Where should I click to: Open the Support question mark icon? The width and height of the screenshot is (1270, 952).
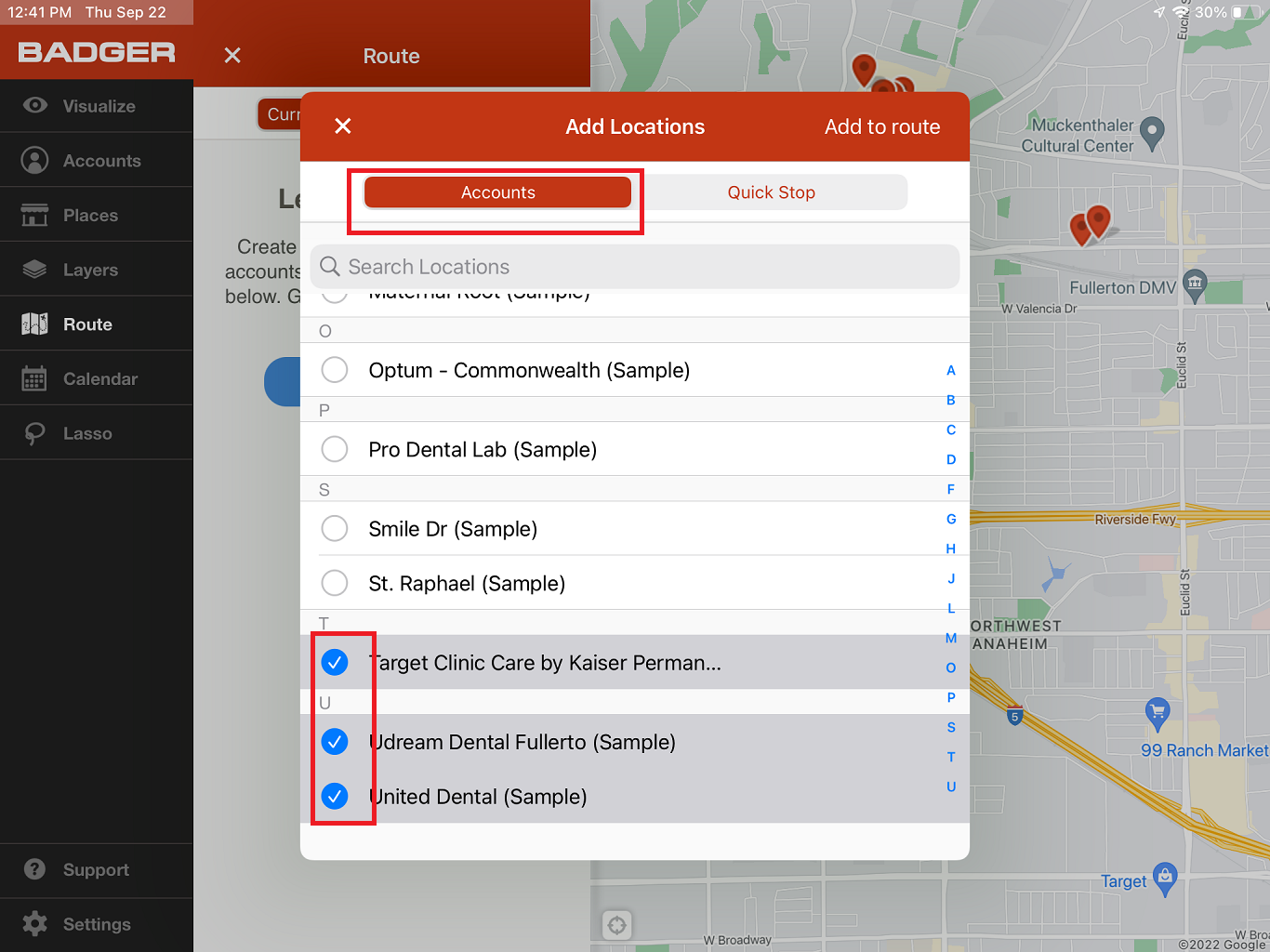[34, 869]
